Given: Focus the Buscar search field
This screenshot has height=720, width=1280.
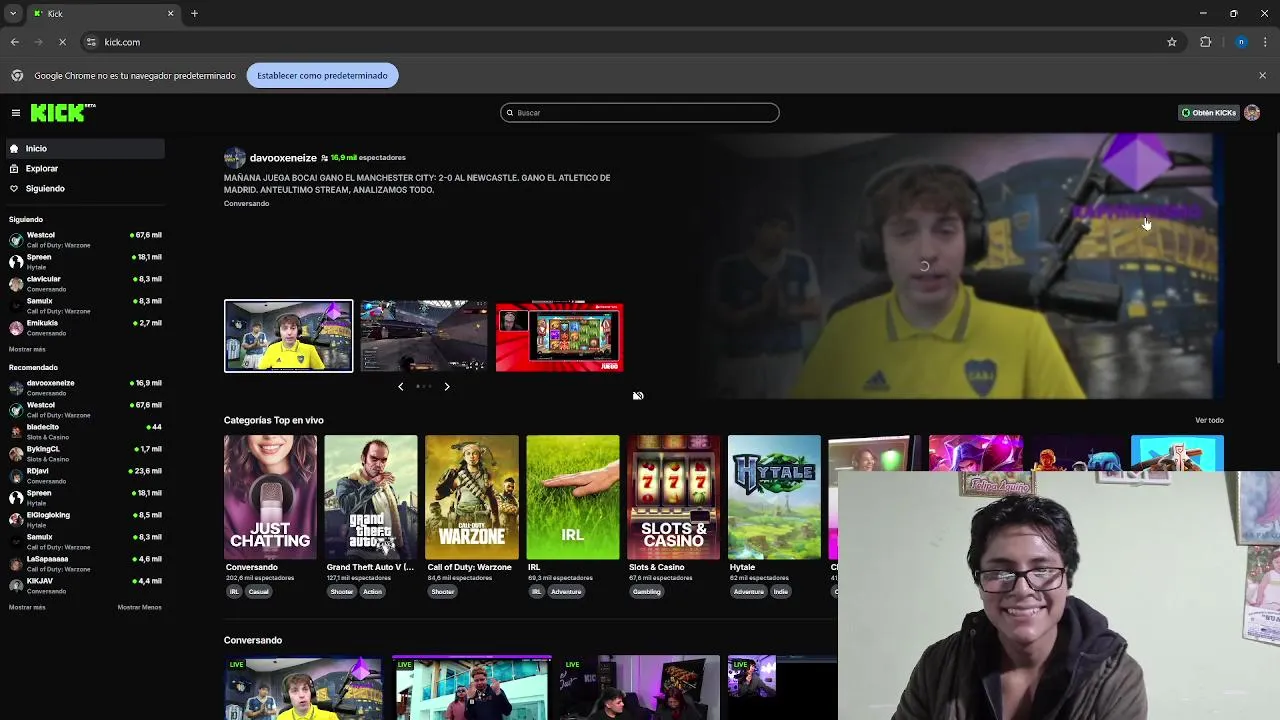Looking at the screenshot, I should (640, 113).
